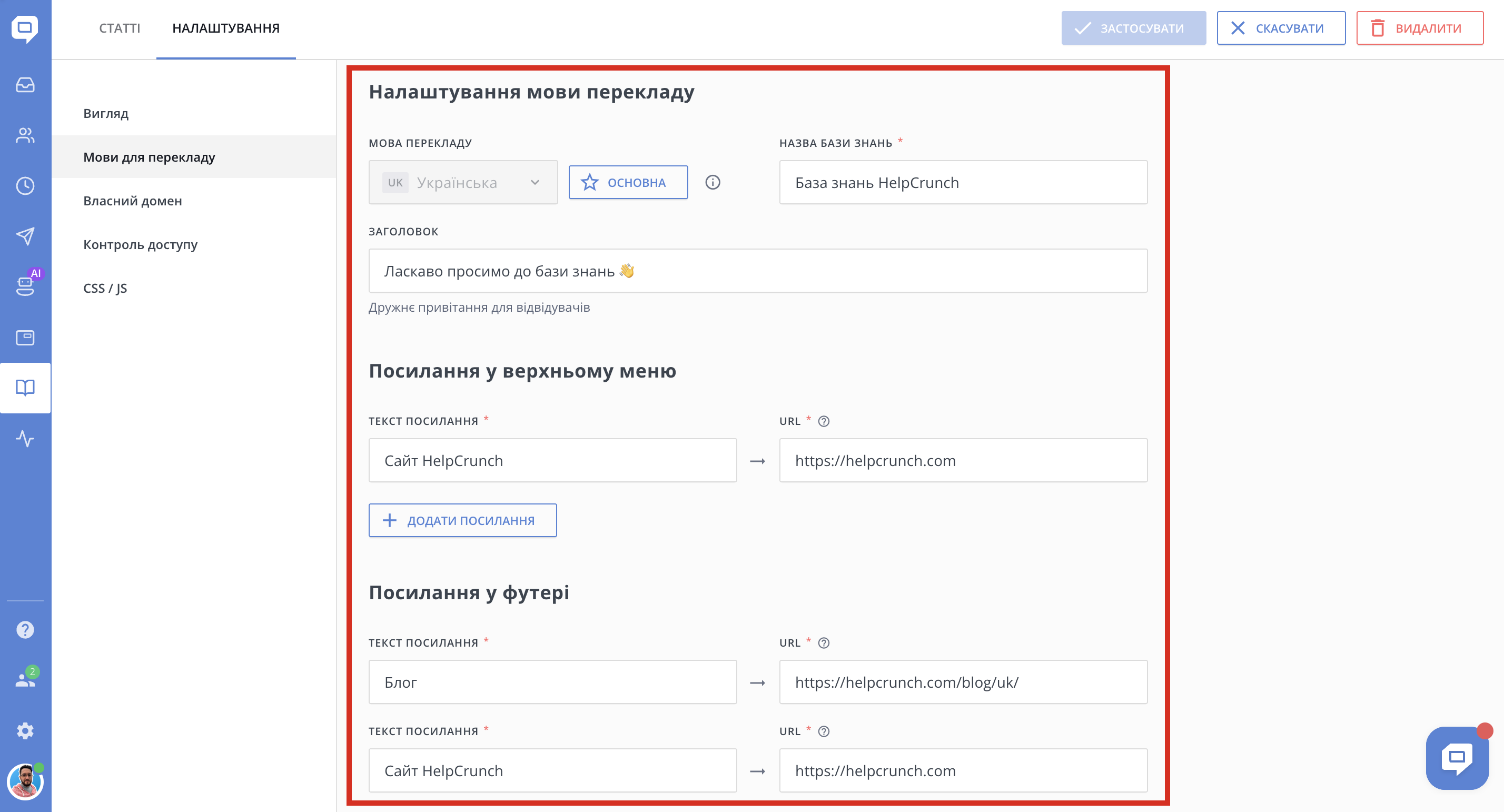Open the activity reports pulse icon
This screenshot has height=812, width=1504.
pyautogui.click(x=25, y=439)
